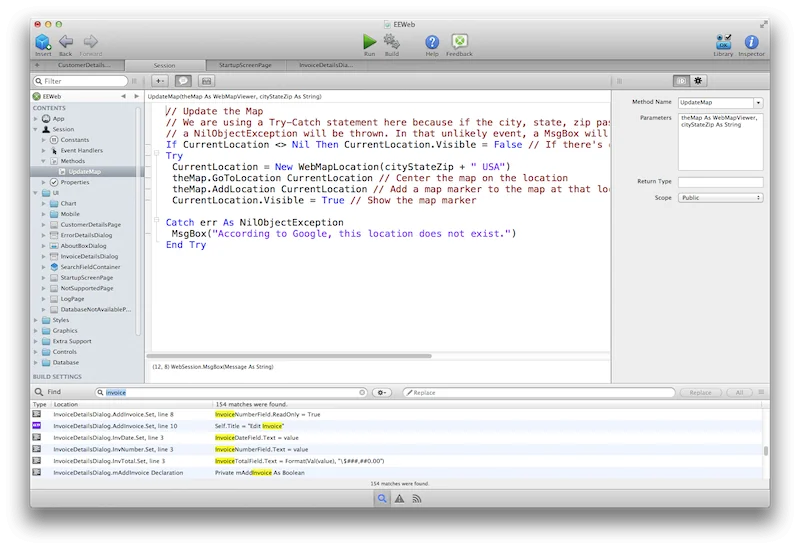Click the Replace button
Screen dimensions: 800x549
[x=700, y=393]
